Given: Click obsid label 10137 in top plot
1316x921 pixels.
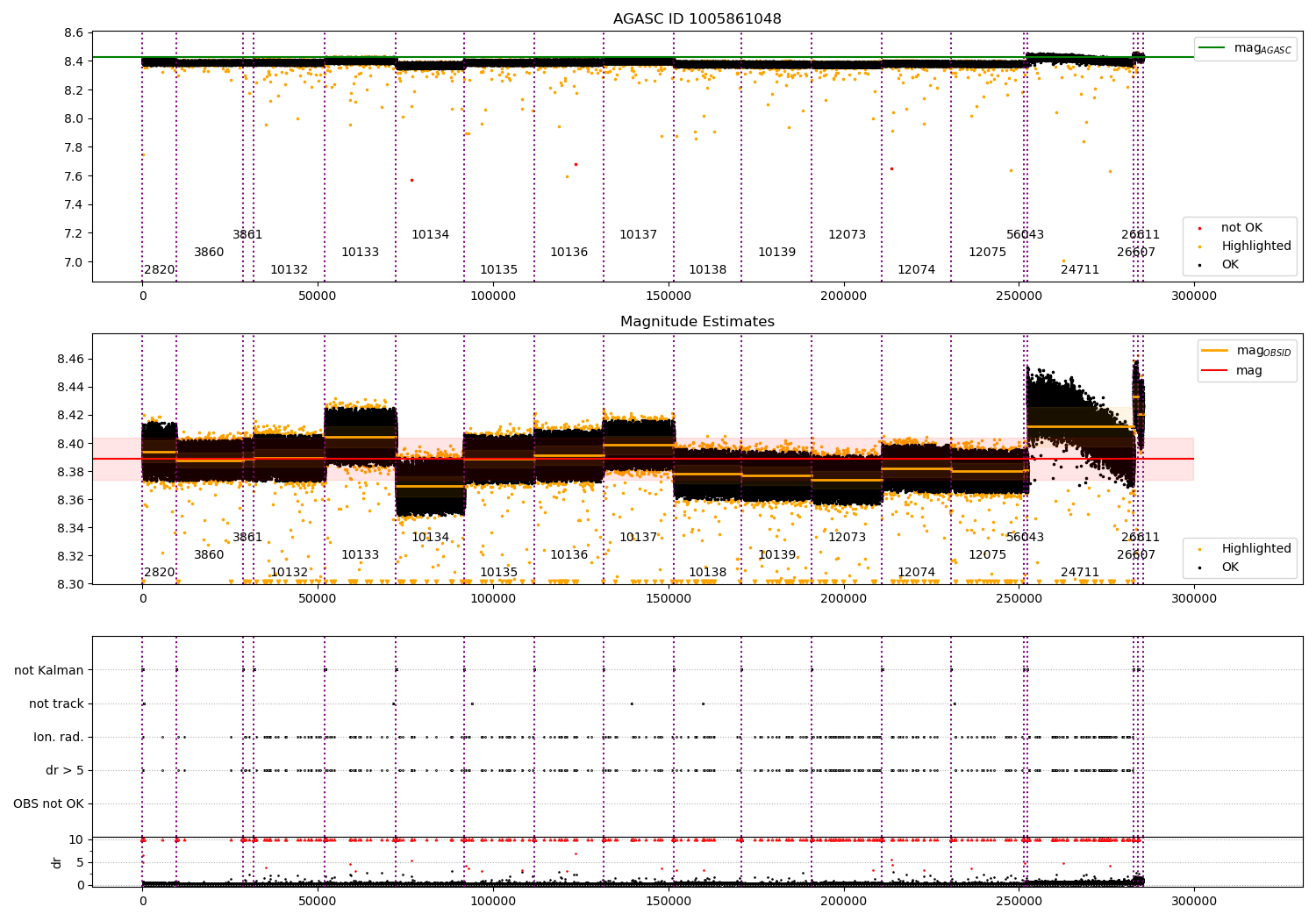Looking at the screenshot, I should coord(638,235).
